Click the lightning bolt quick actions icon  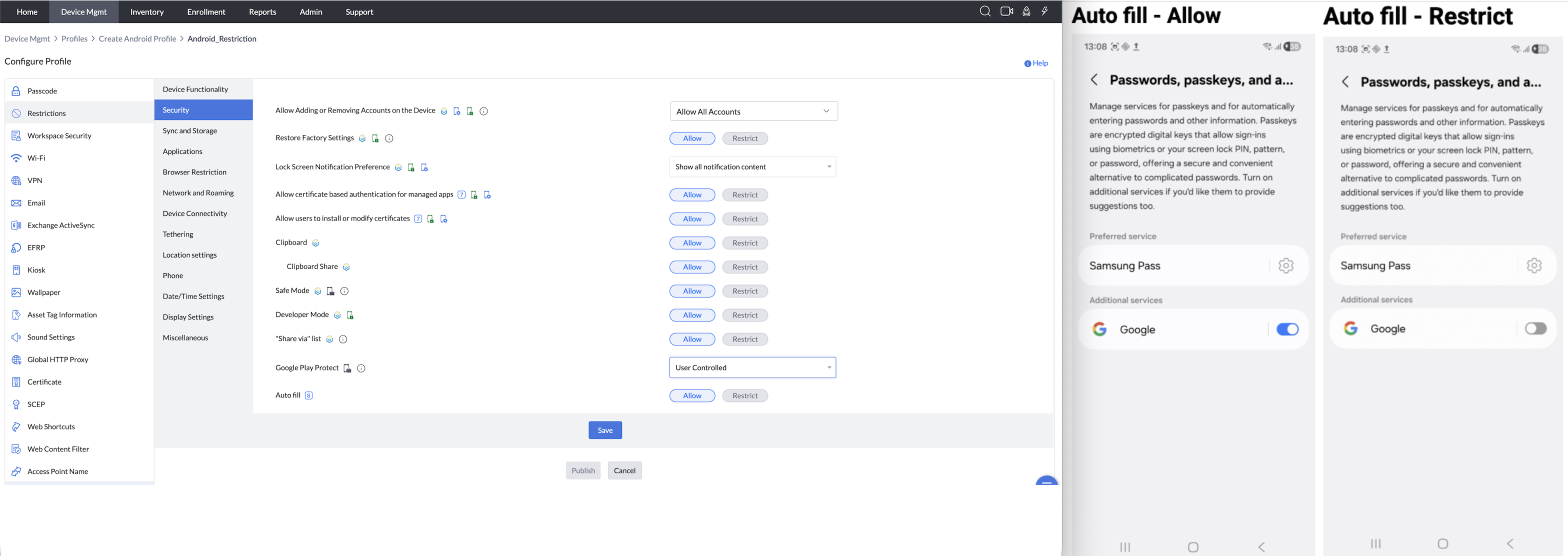[x=1044, y=11]
